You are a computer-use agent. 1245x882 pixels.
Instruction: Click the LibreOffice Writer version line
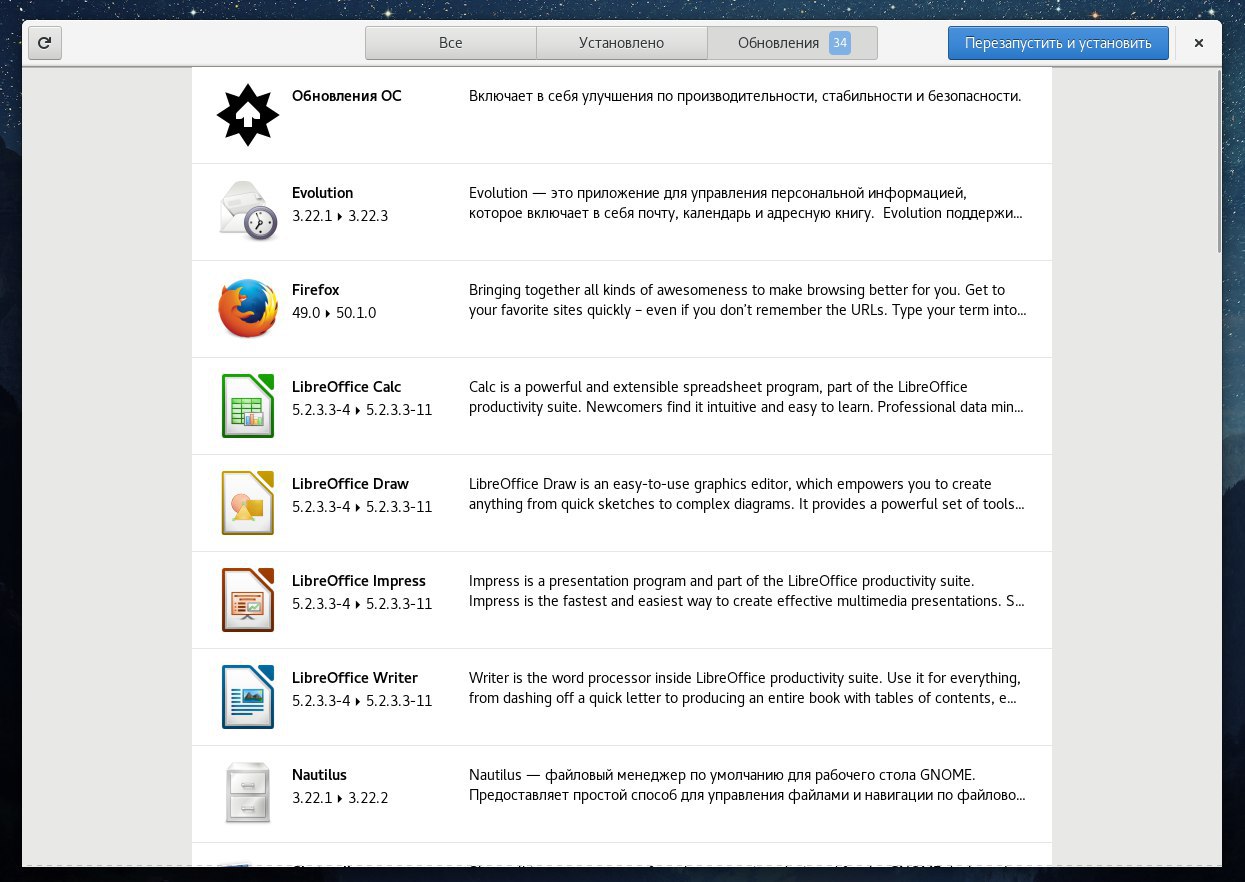tap(362, 701)
